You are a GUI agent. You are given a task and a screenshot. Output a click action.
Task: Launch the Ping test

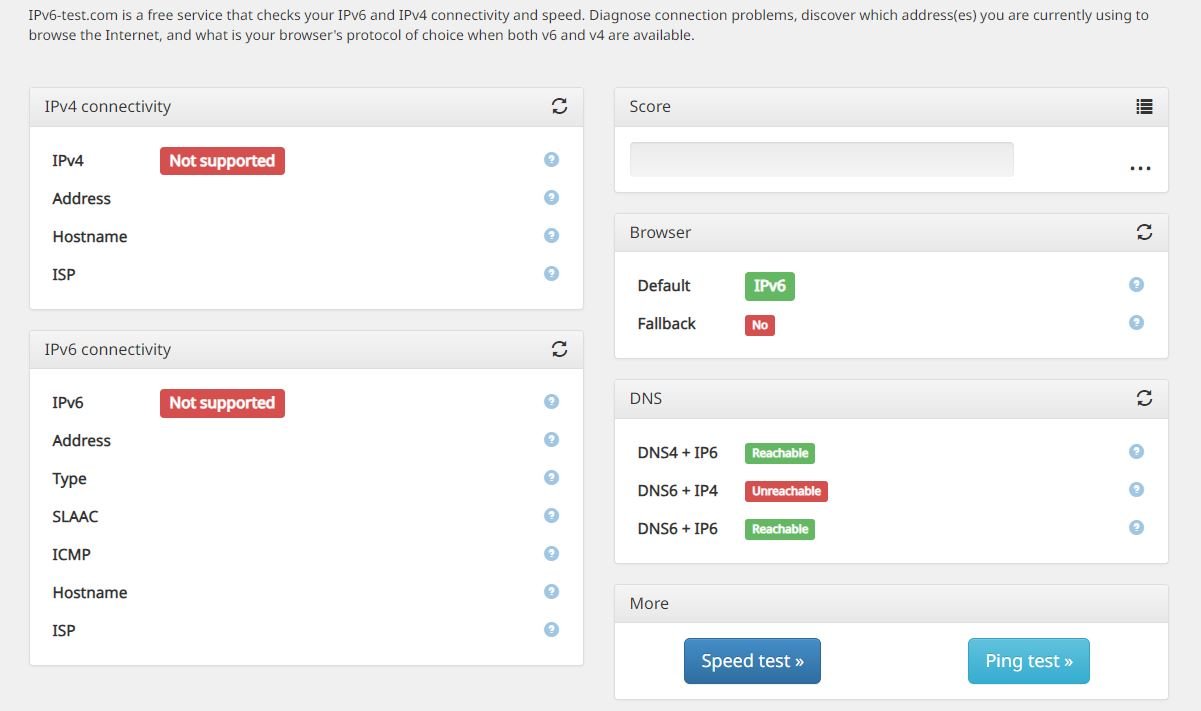coord(1028,661)
